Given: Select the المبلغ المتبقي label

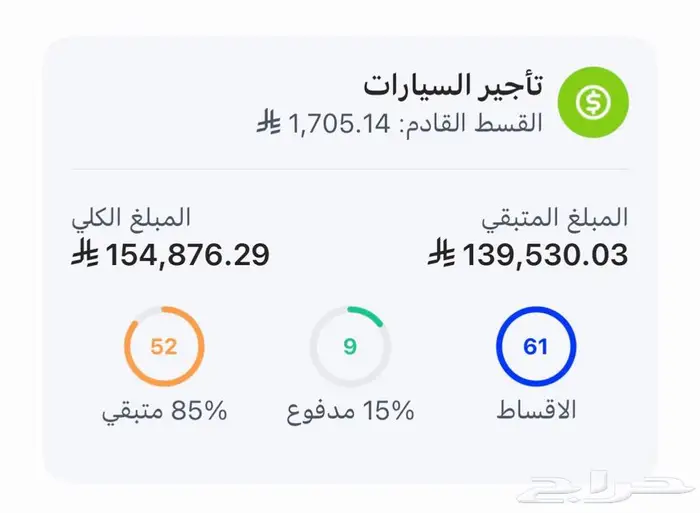Looking at the screenshot, I should tap(556, 217).
